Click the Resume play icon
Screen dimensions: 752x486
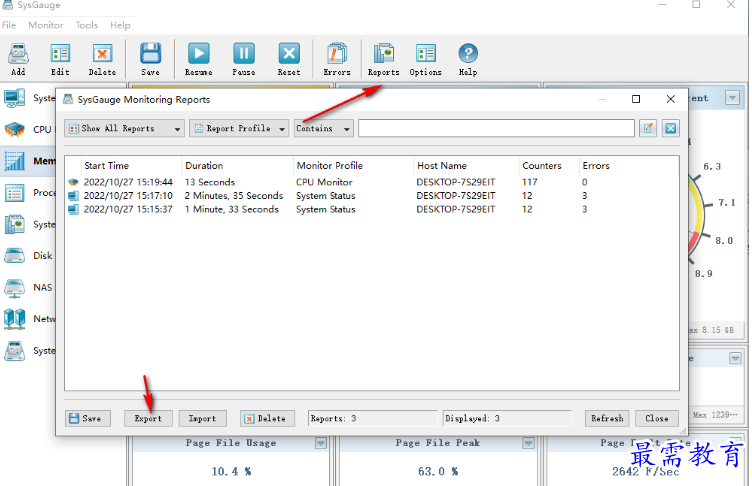(199, 54)
